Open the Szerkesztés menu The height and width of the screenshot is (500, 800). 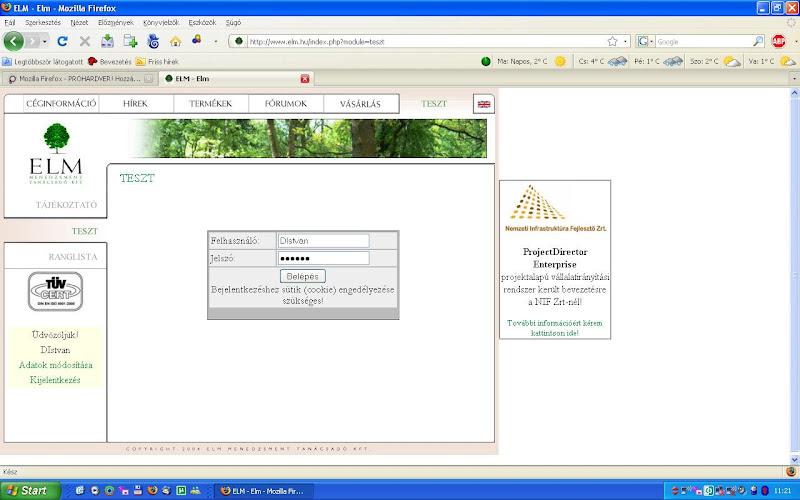[x=43, y=22]
